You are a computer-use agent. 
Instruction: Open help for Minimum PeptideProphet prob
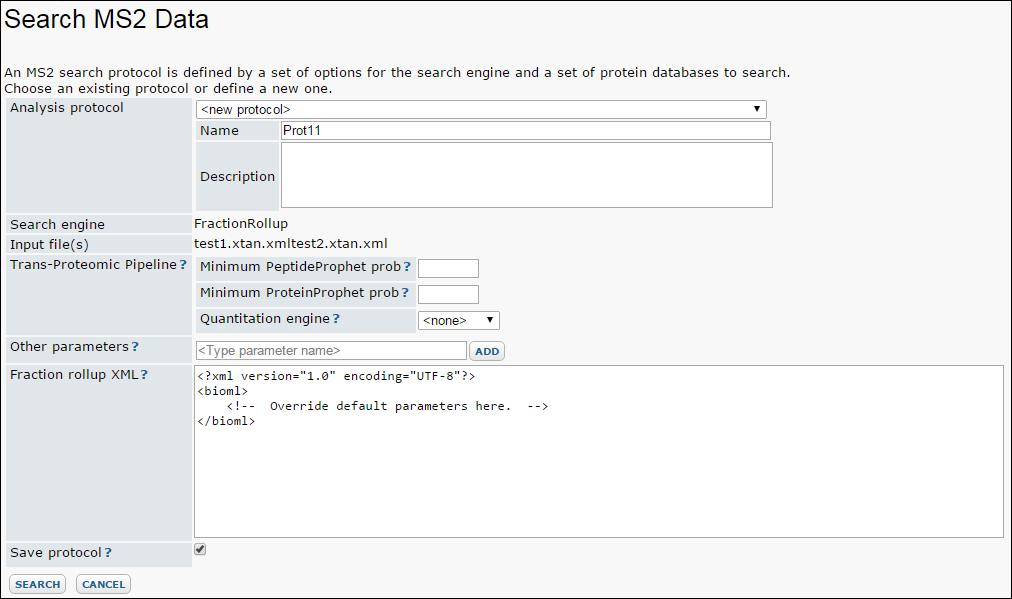click(x=407, y=267)
